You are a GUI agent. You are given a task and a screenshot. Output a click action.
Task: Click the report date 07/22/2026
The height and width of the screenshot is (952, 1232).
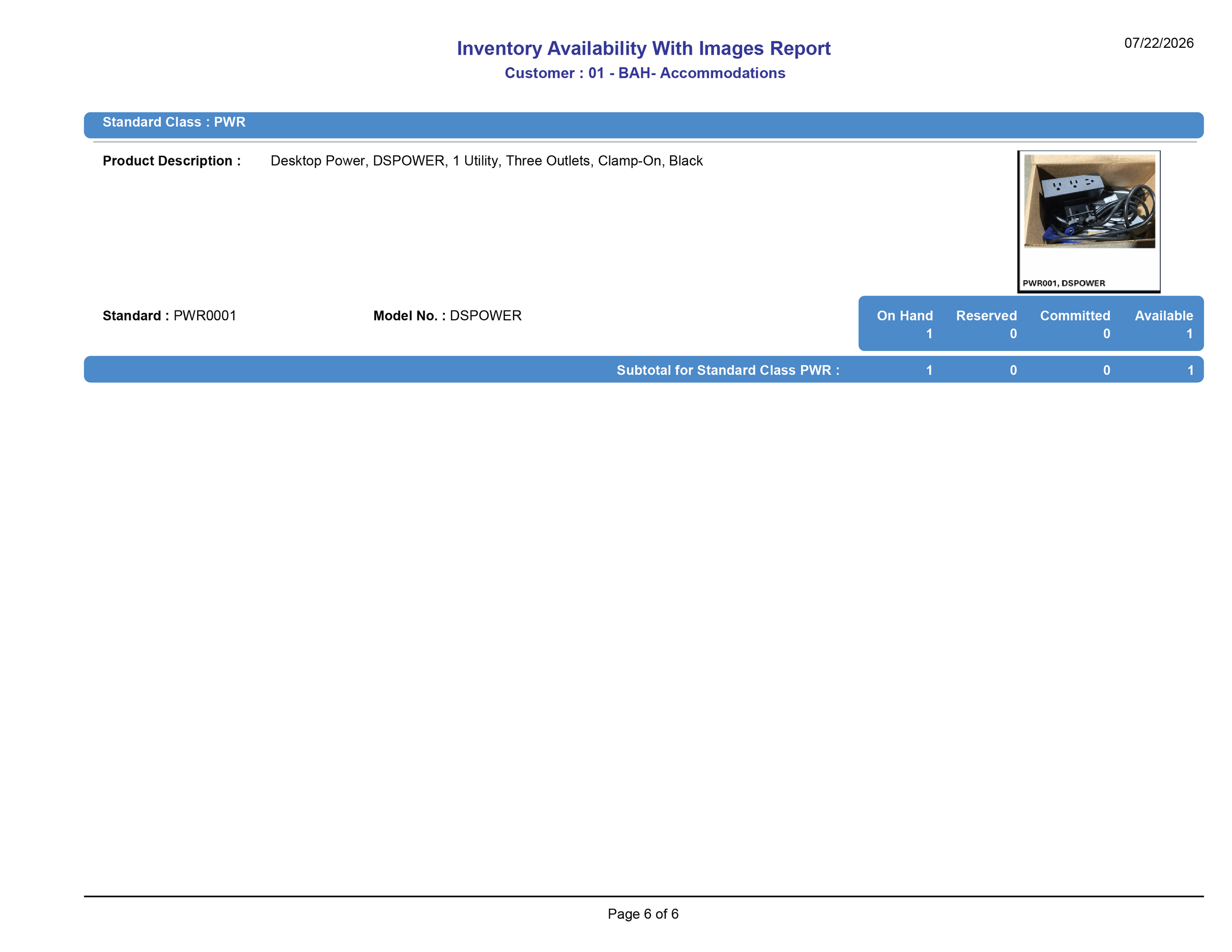tap(1159, 43)
